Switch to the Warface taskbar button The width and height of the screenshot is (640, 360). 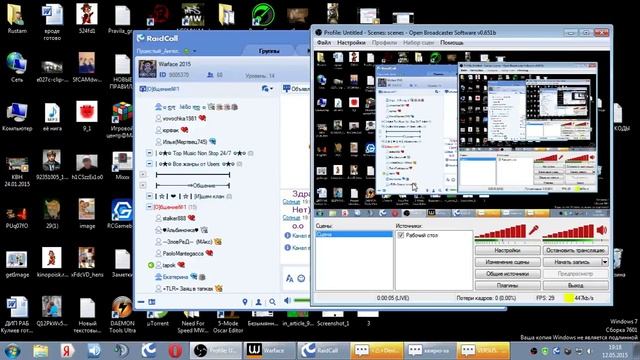tap(269, 351)
